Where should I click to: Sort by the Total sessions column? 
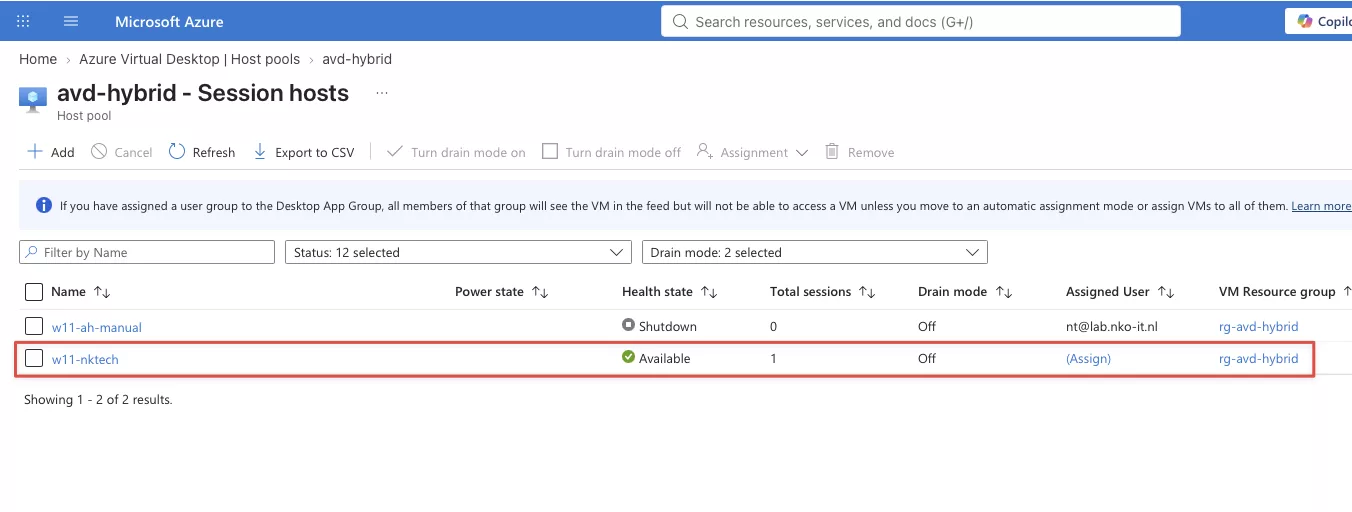823,292
